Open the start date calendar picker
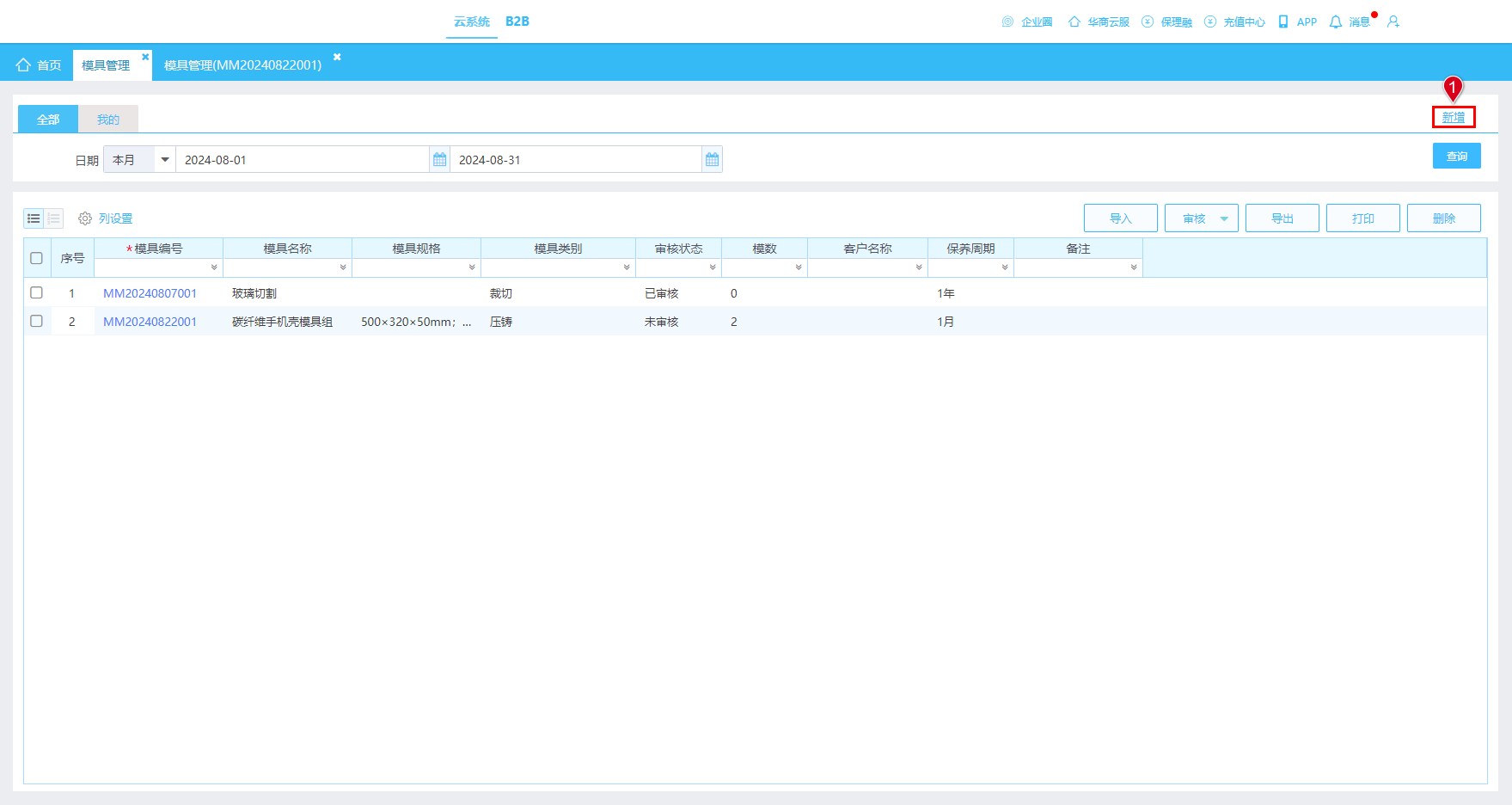 (x=439, y=160)
